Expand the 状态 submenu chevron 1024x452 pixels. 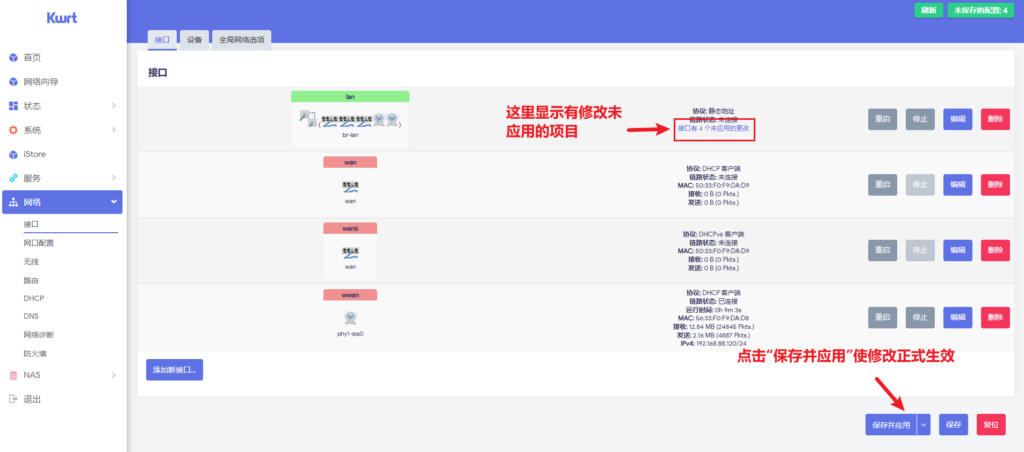pos(114,106)
